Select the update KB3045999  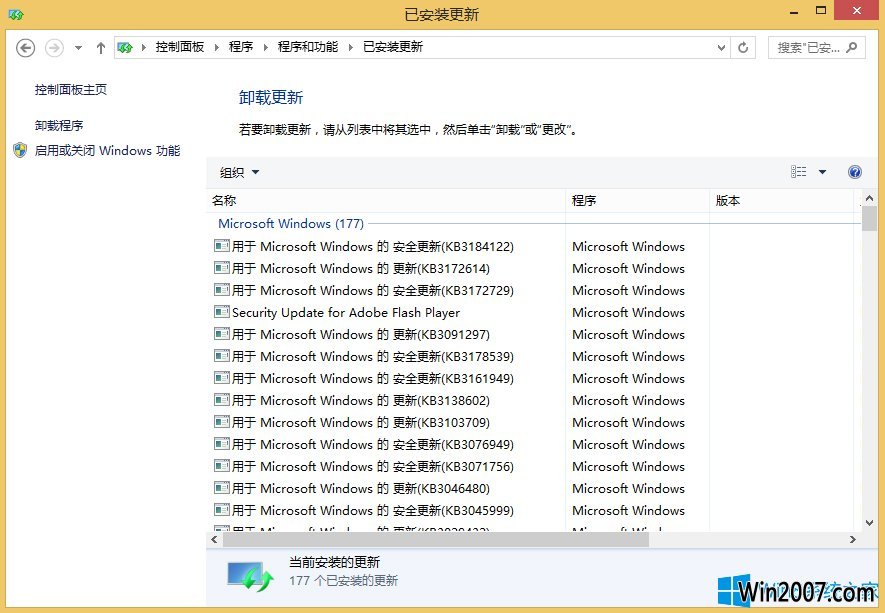coord(364,511)
